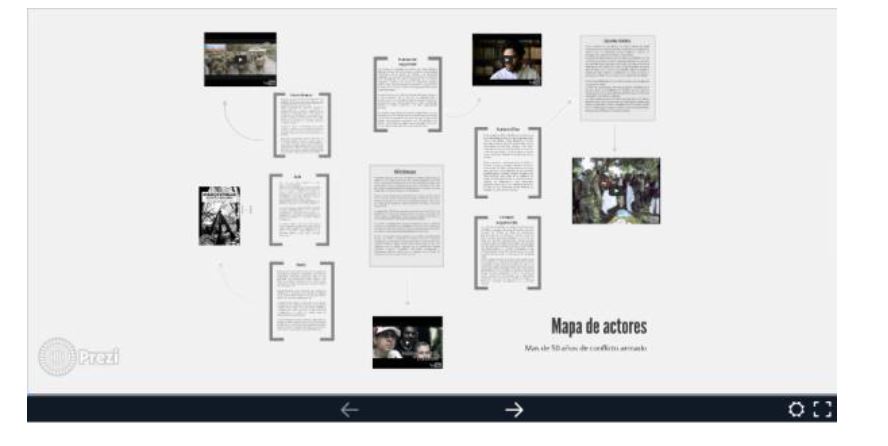Play the soldiers video at top left
Image resolution: width=888 pixels, height=446 pixels.
[240, 59]
